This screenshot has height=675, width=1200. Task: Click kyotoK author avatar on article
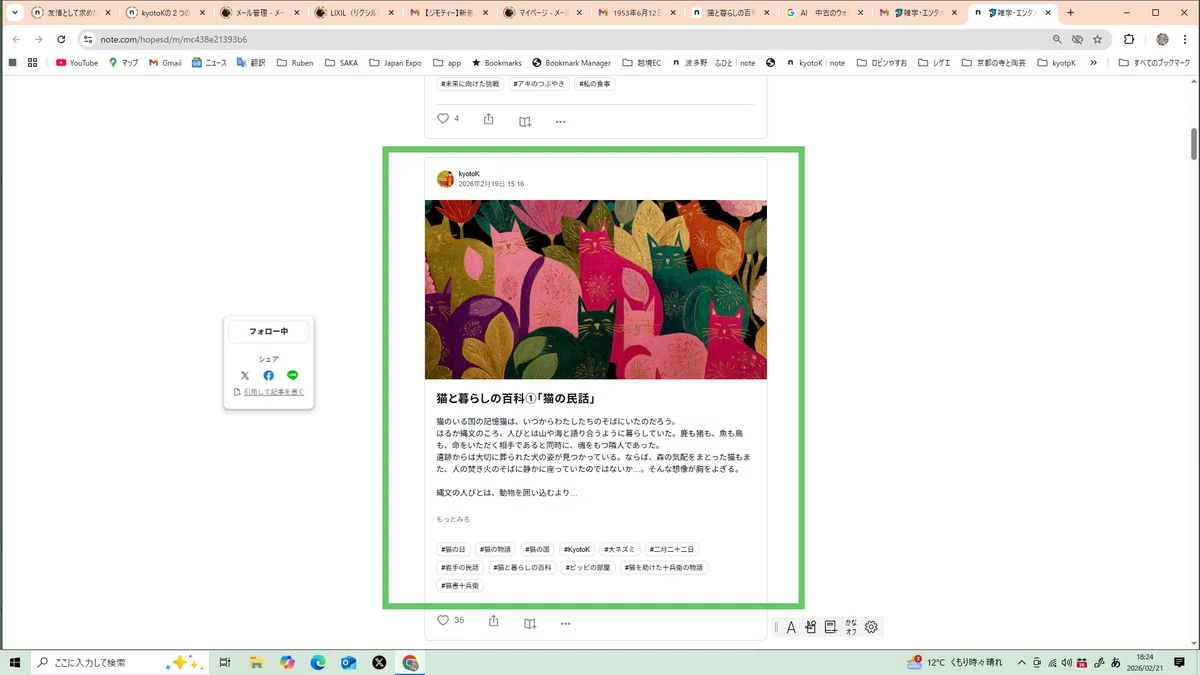(x=445, y=179)
